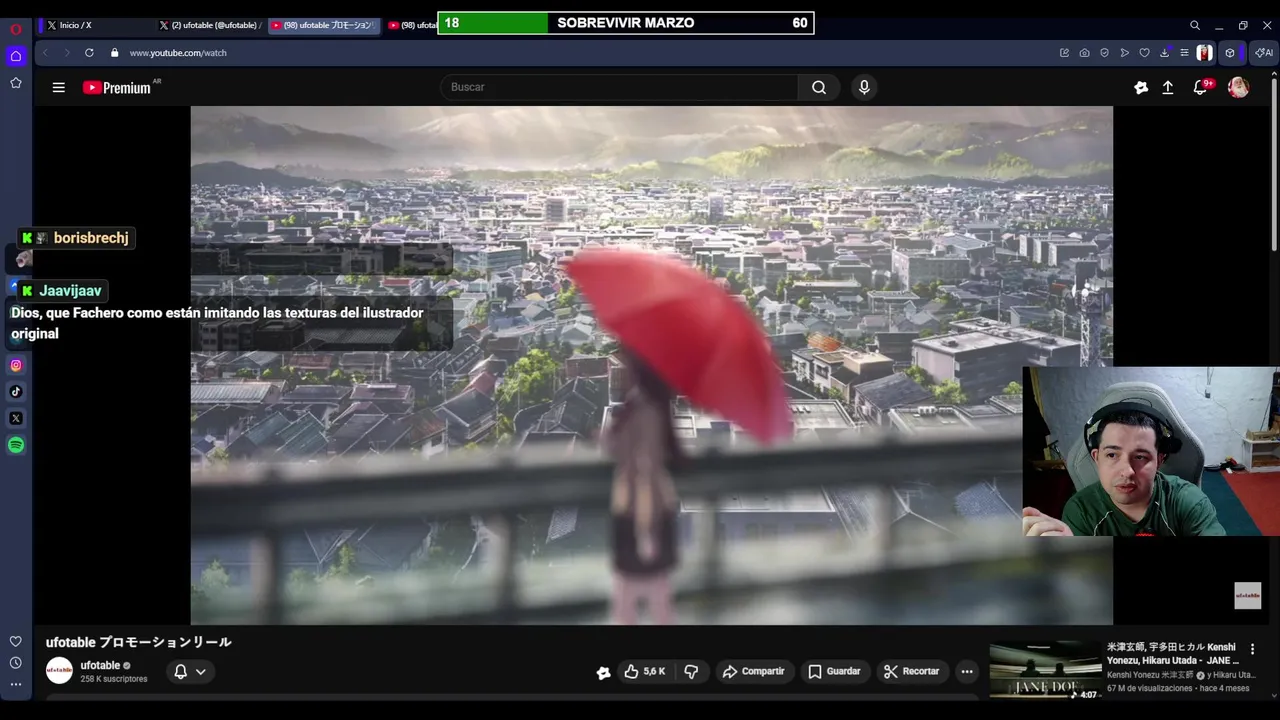Click YouTube Premium perks star icon

[1141, 88]
